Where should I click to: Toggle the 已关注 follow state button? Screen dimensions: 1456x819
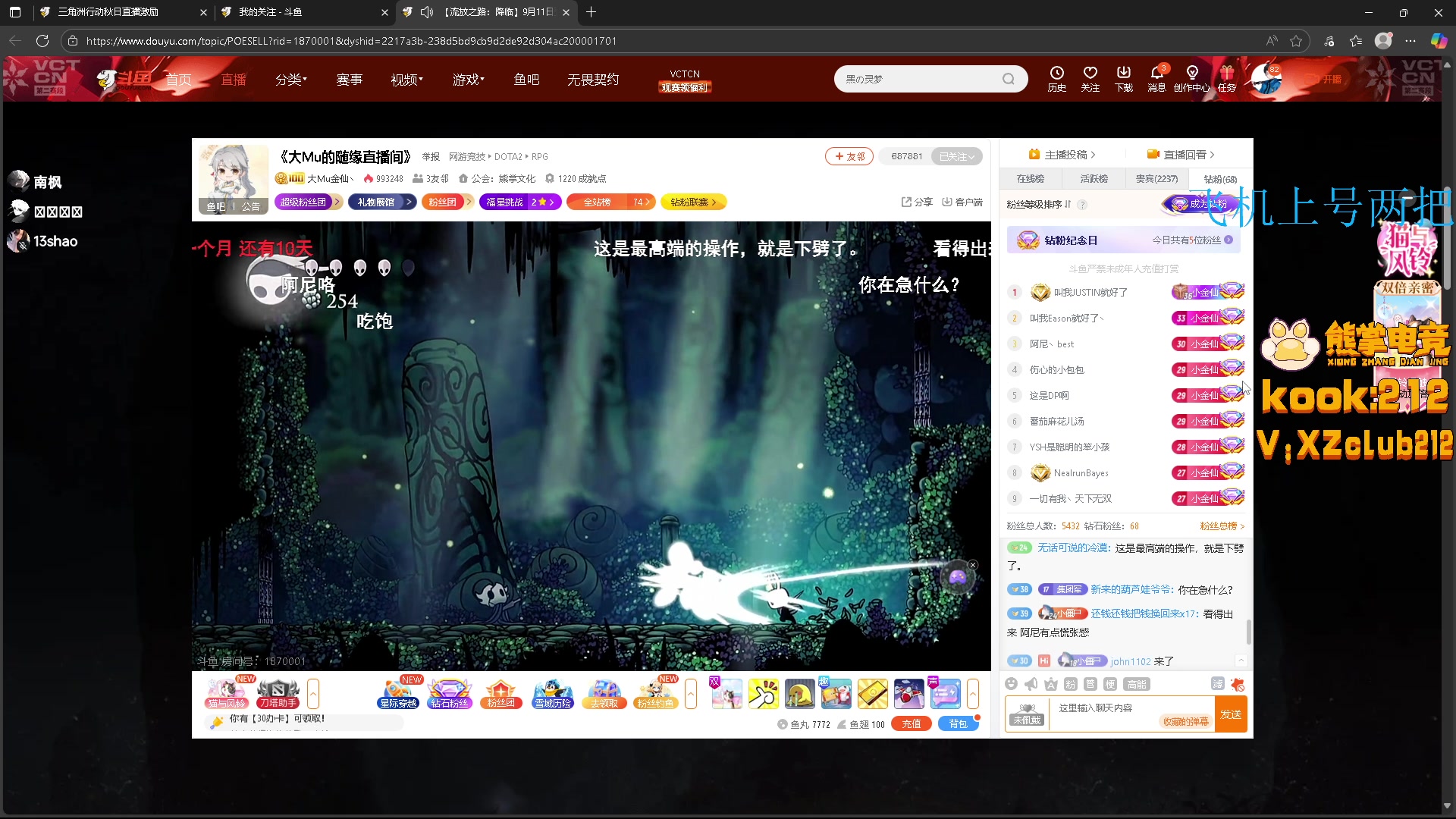[x=956, y=156]
